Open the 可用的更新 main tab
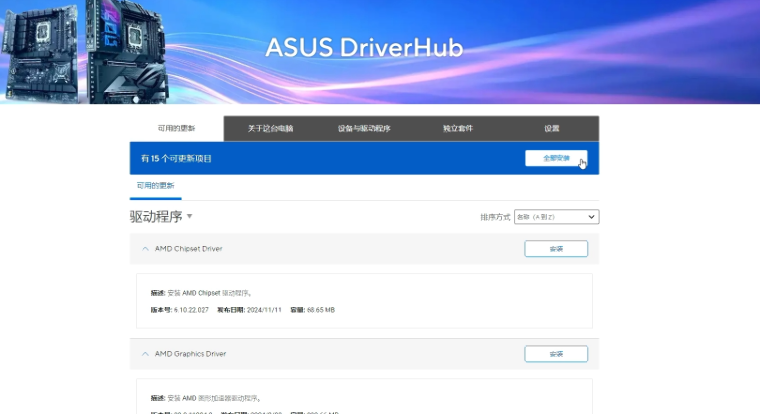The image size is (760, 414). pyautogui.click(x=176, y=128)
